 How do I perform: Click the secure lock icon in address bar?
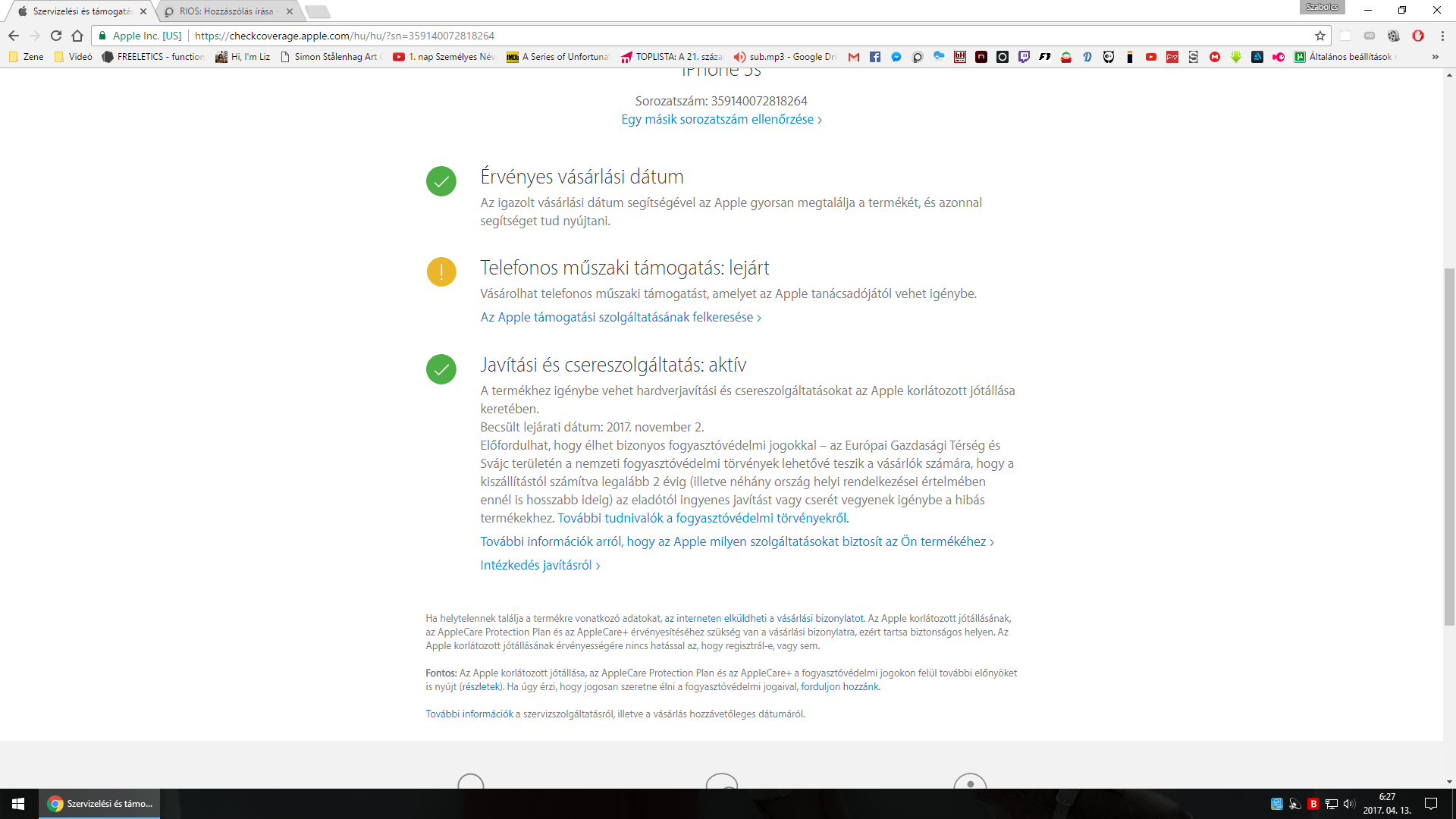pyautogui.click(x=102, y=36)
